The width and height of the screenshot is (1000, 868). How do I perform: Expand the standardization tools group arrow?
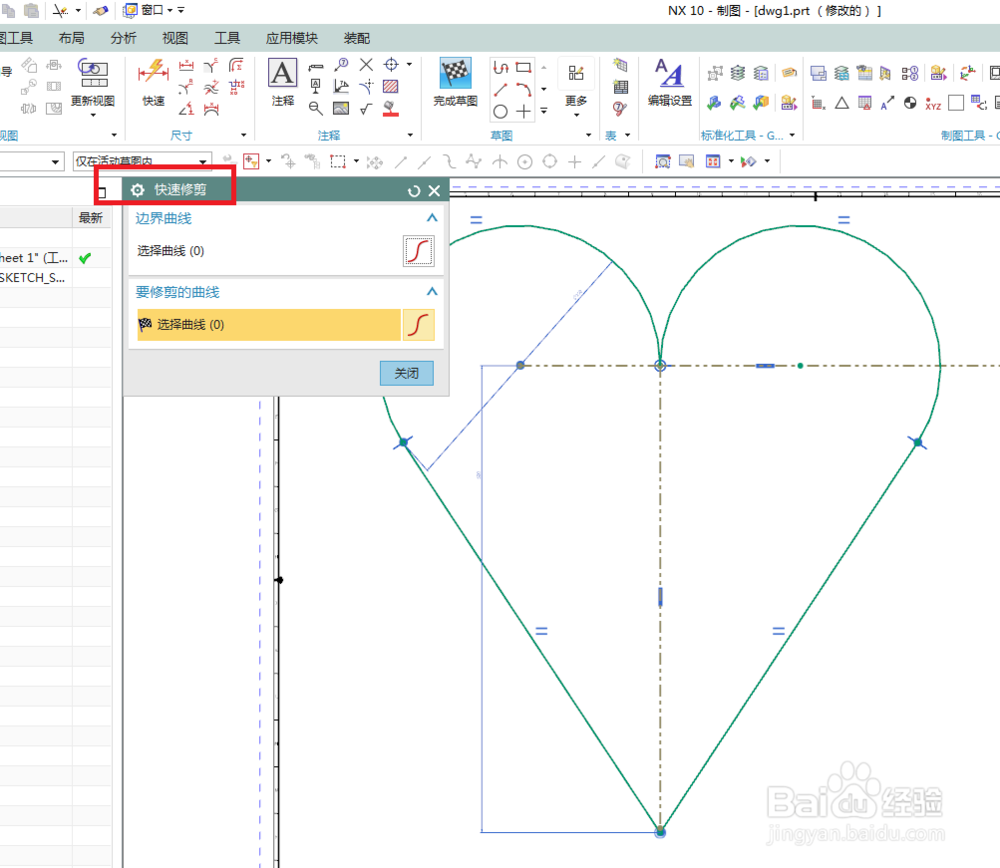pyautogui.click(x=792, y=135)
